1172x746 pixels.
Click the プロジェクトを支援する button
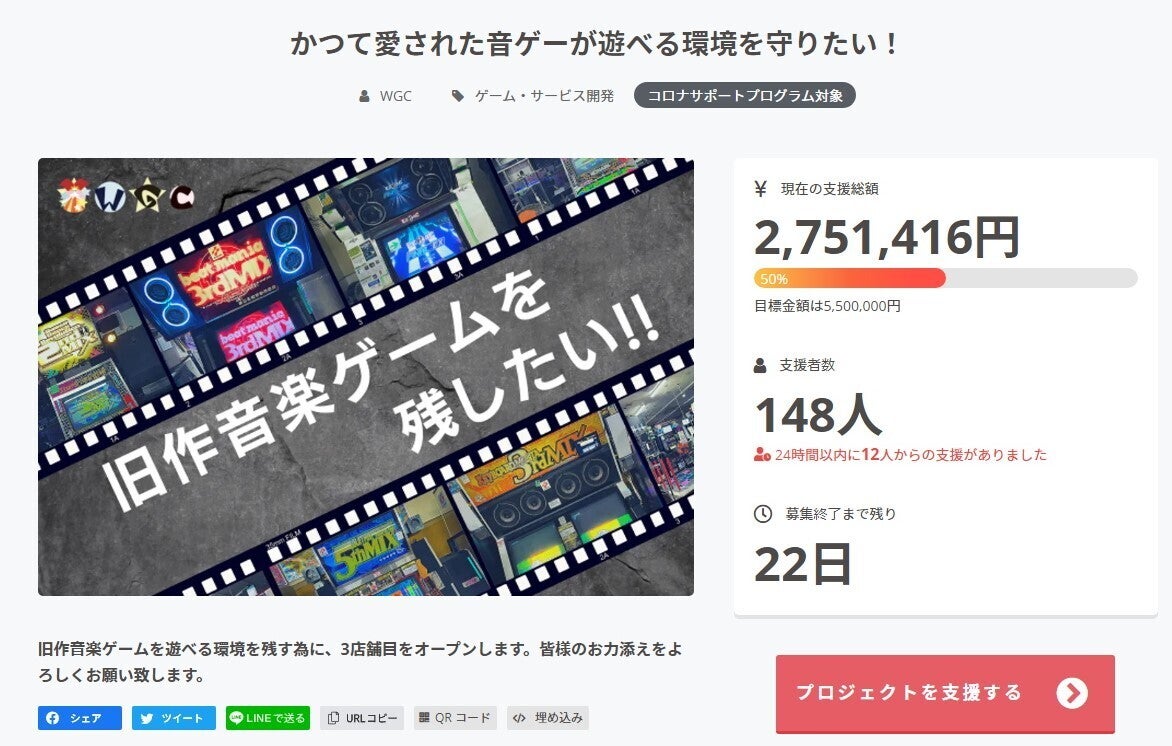pos(945,693)
